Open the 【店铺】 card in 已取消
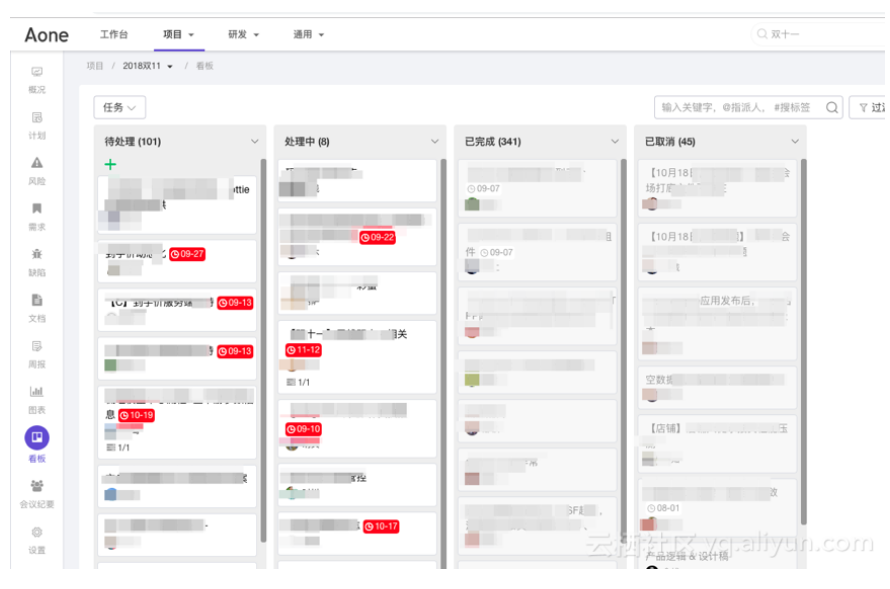Screen dimensions: 890x589 tap(717, 444)
